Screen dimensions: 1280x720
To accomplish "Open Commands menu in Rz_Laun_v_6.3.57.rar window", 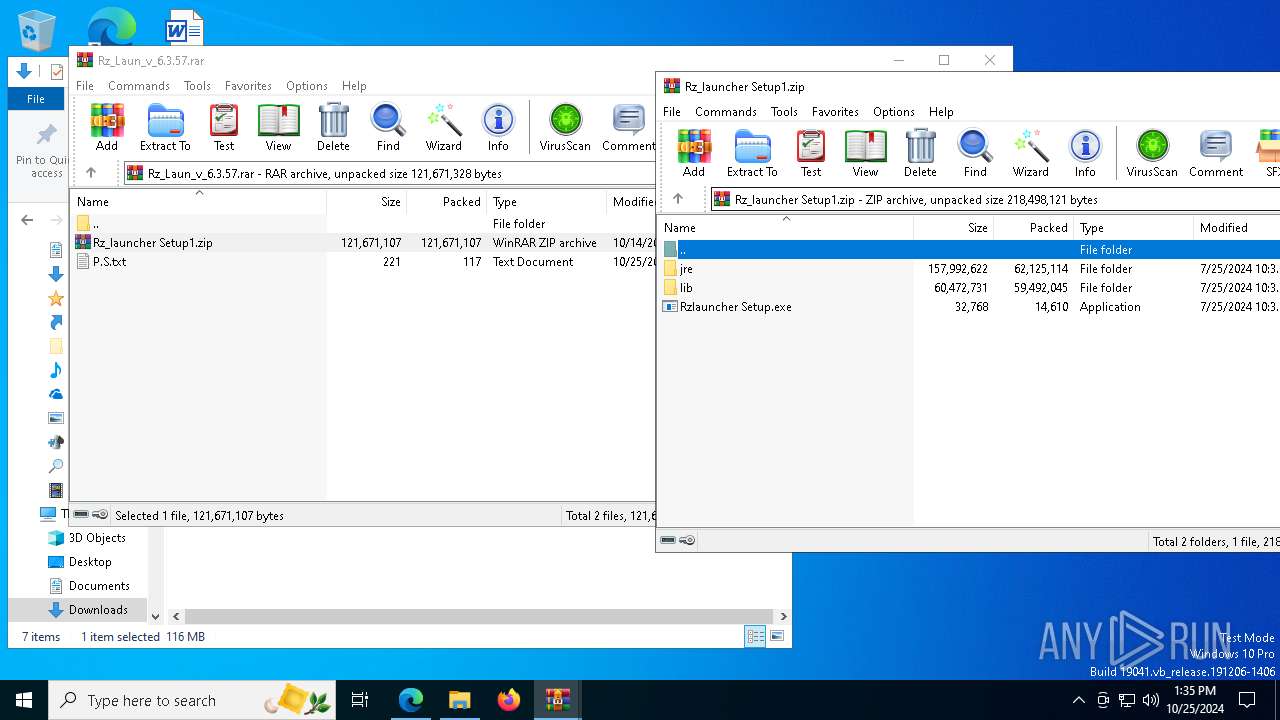I will (x=139, y=86).
